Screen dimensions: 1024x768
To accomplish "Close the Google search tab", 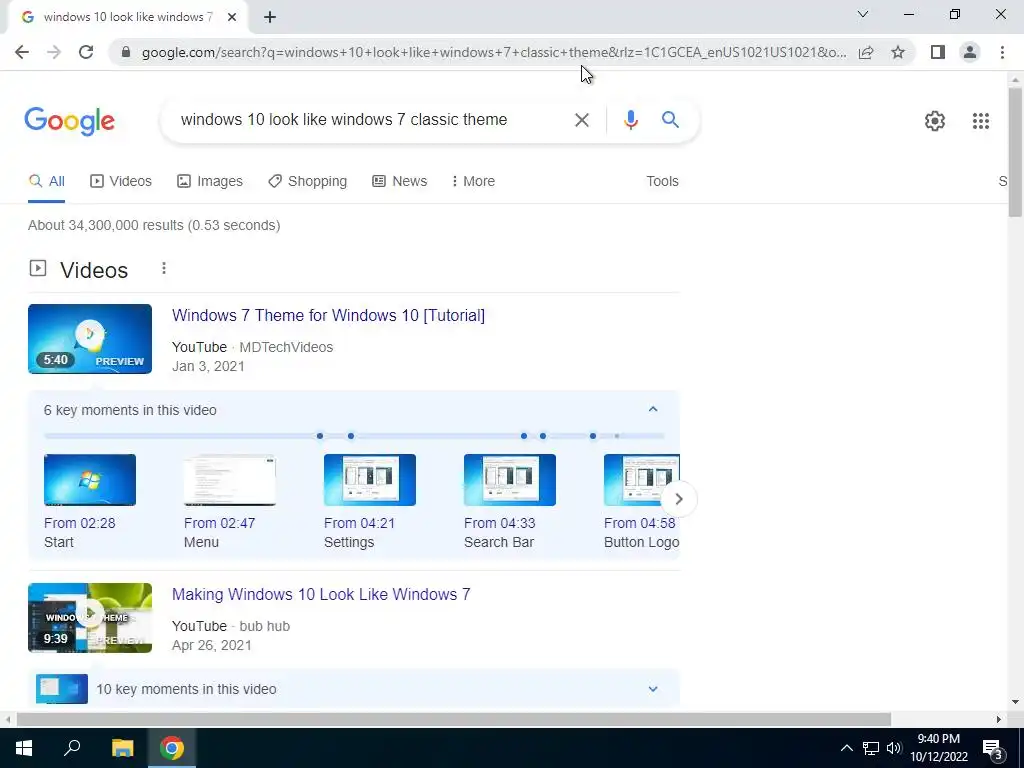I will 232,18.
